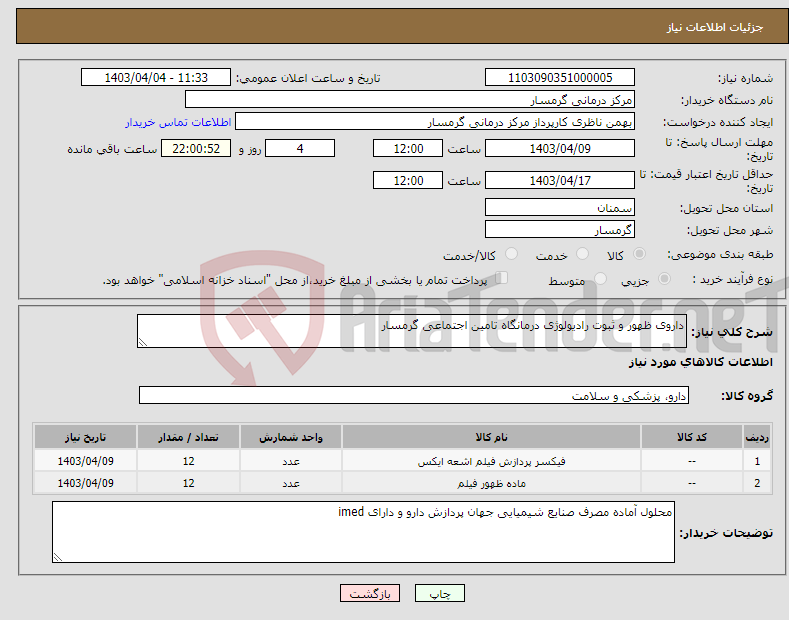The image size is (789, 620).
Task: Click item name ماده ظهور فیلم
Action: coord(491,483)
